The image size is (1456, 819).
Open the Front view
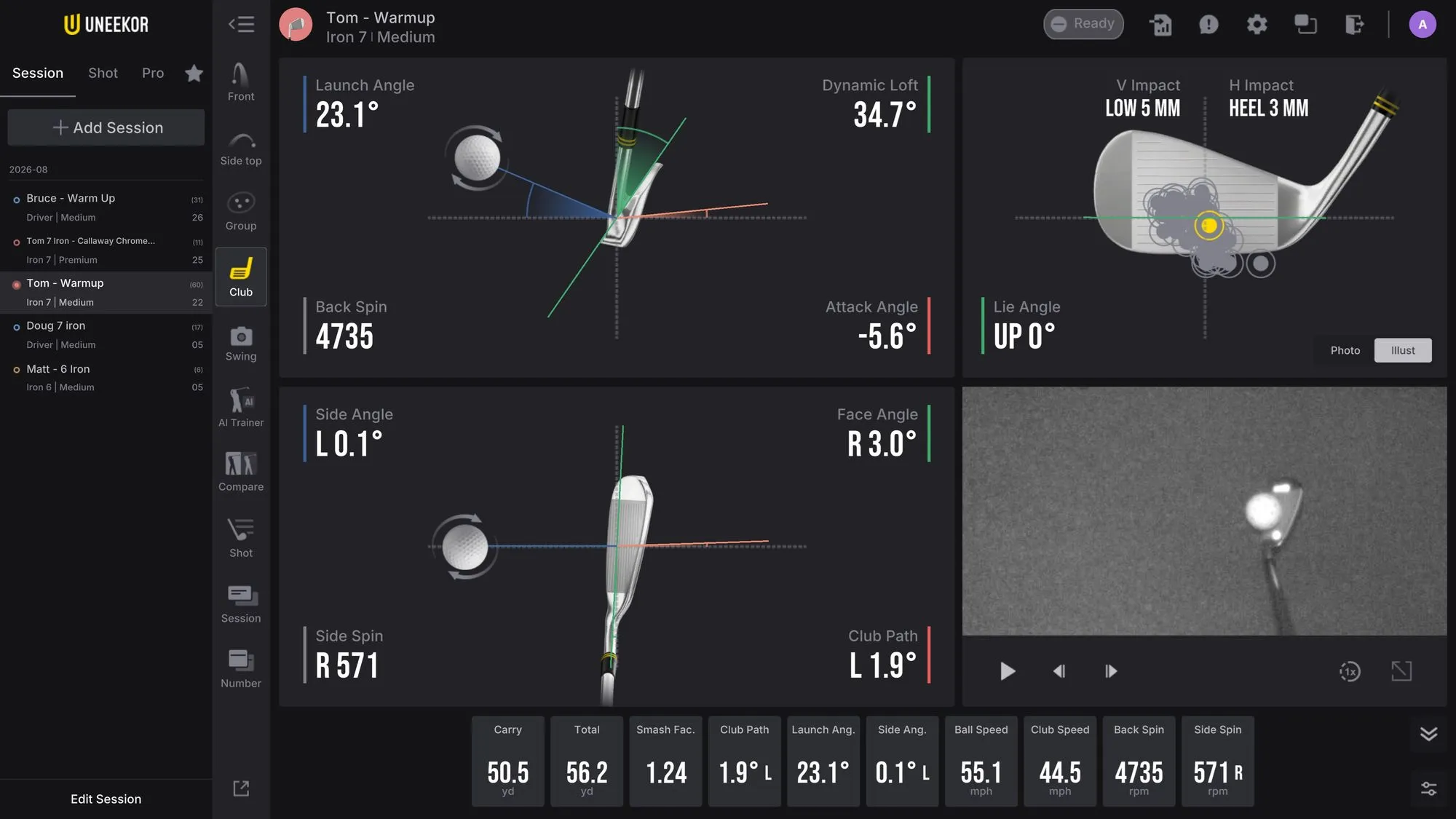coord(241,82)
